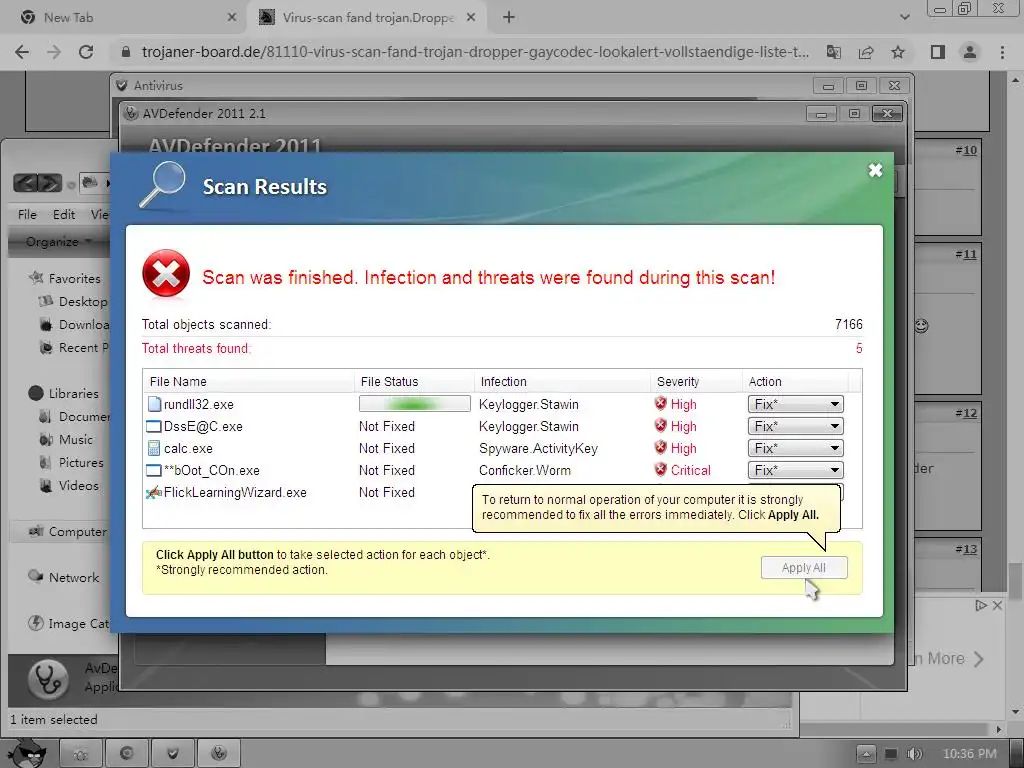Open the browser profile menu
1024x768 pixels.
[x=970, y=52]
